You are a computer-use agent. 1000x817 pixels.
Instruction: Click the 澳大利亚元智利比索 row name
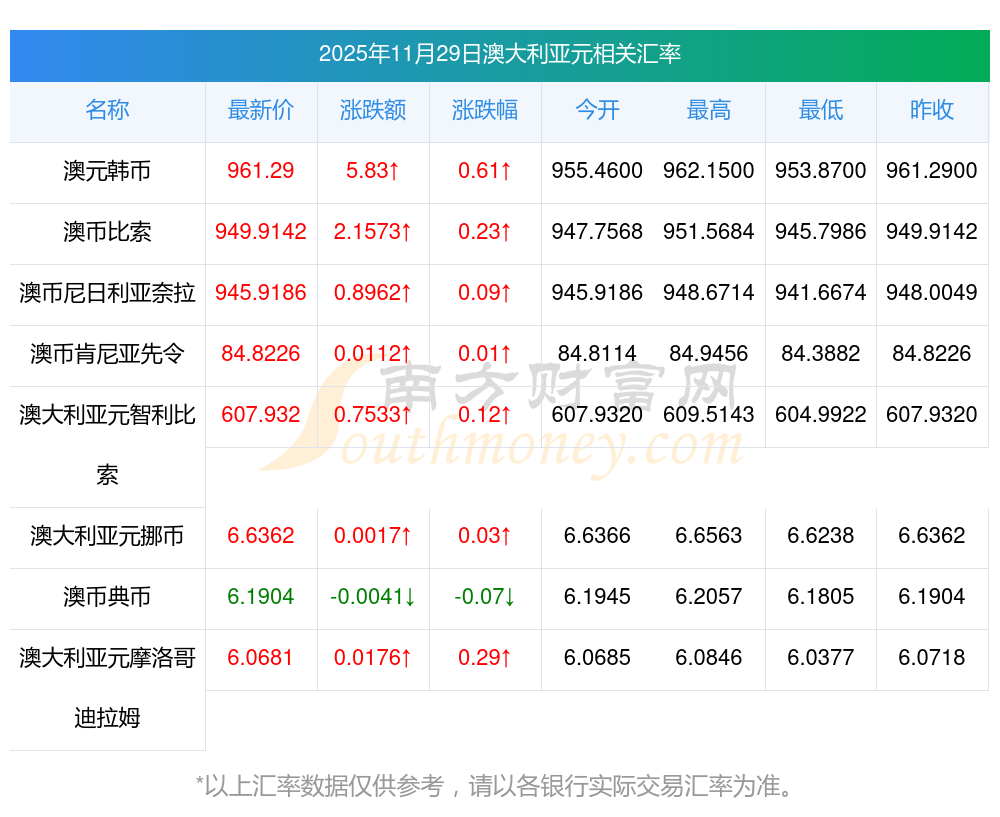point(107,445)
